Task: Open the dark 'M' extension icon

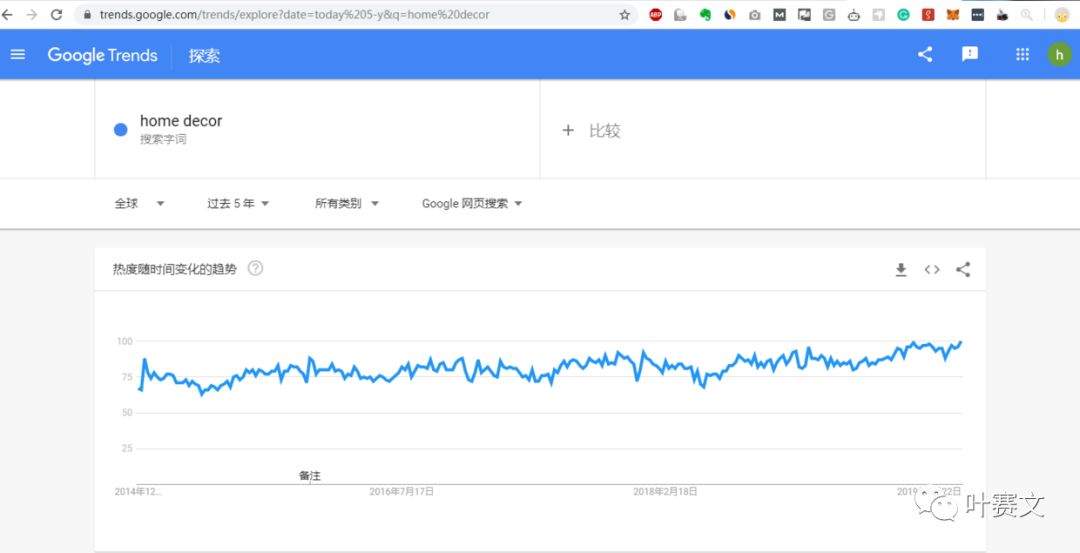Action: pyautogui.click(x=779, y=14)
